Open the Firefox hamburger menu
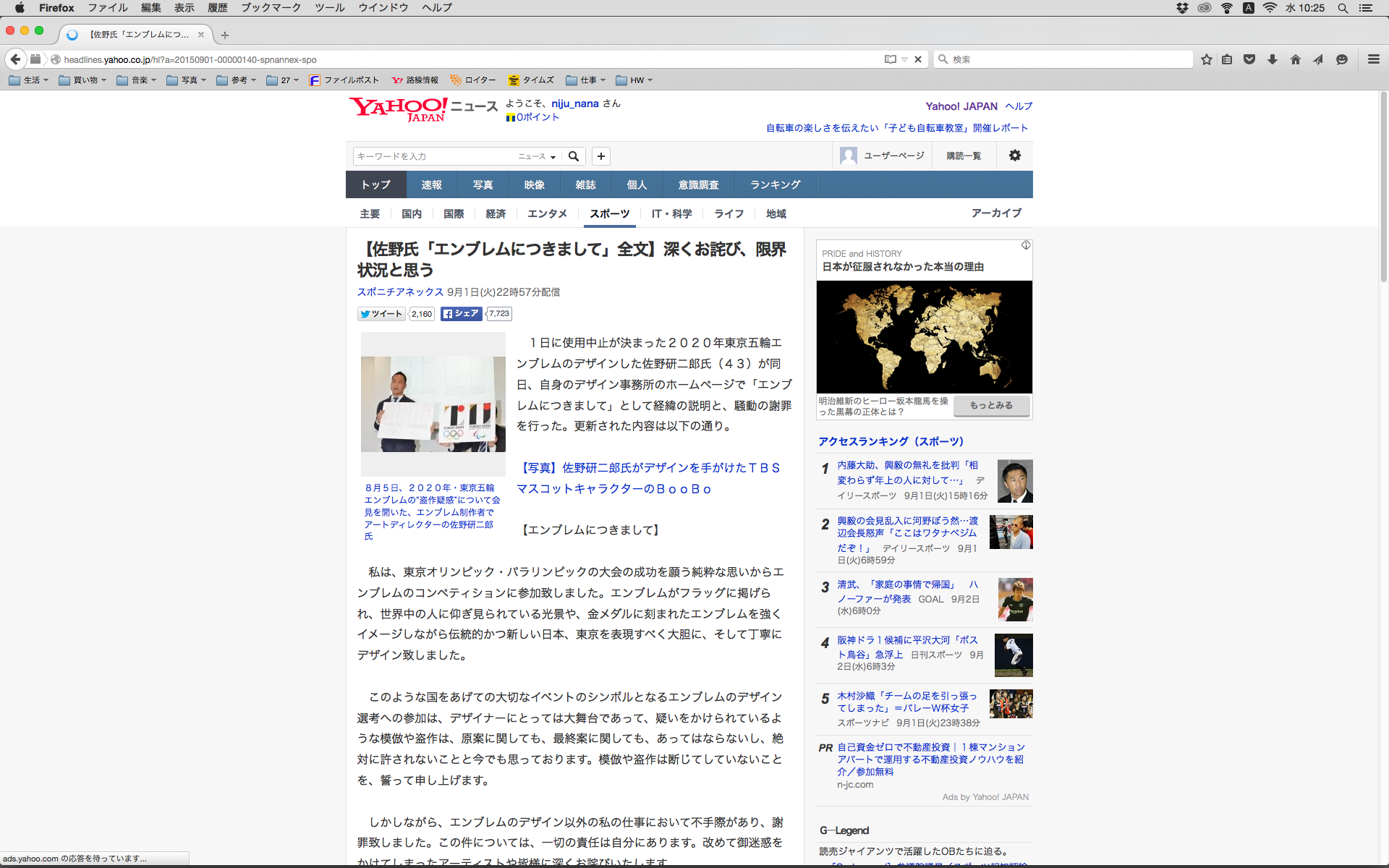 tap(1373, 59)
